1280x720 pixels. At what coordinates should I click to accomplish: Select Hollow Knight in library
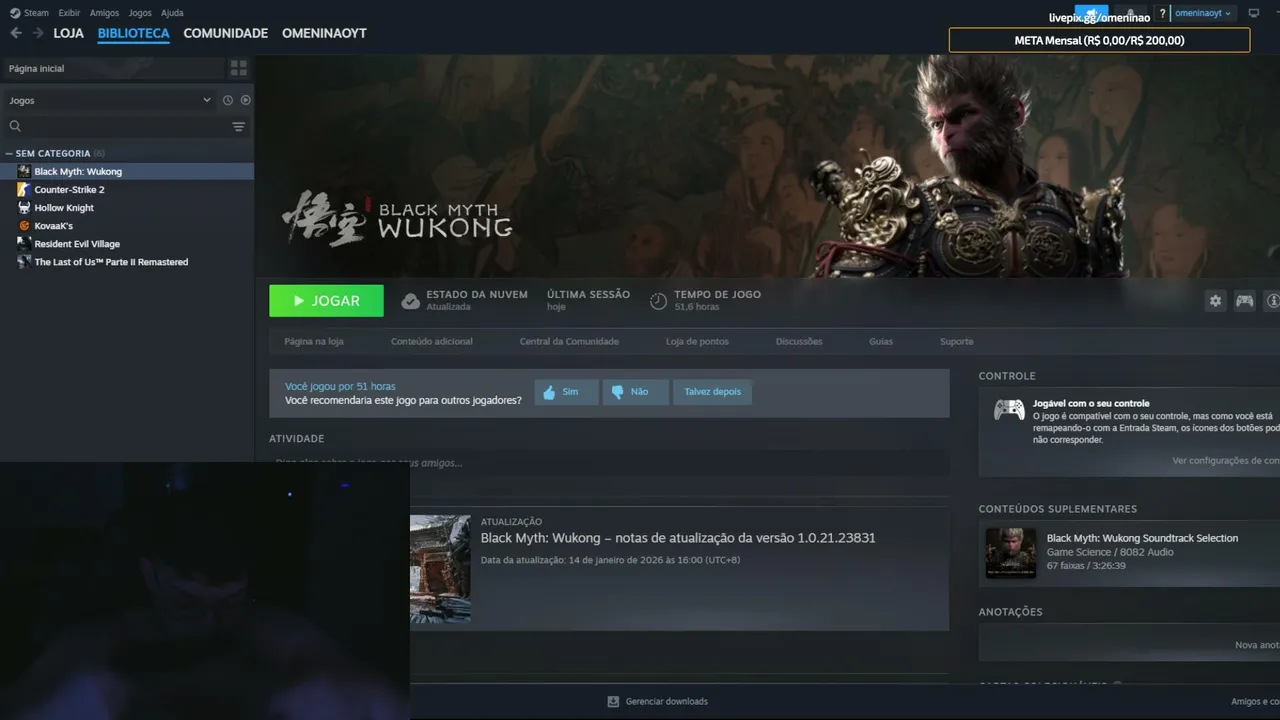pos(127,207)
